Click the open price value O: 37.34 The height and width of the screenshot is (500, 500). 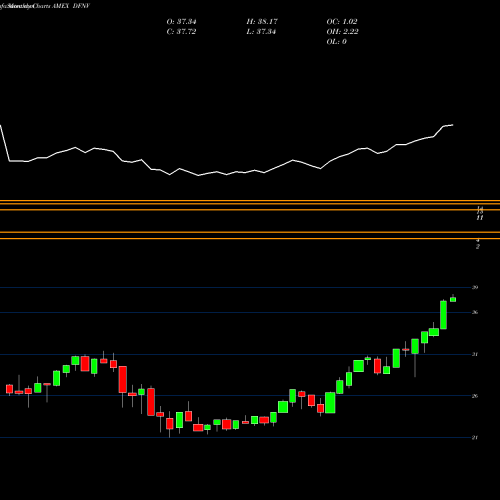tap(181, 22)
